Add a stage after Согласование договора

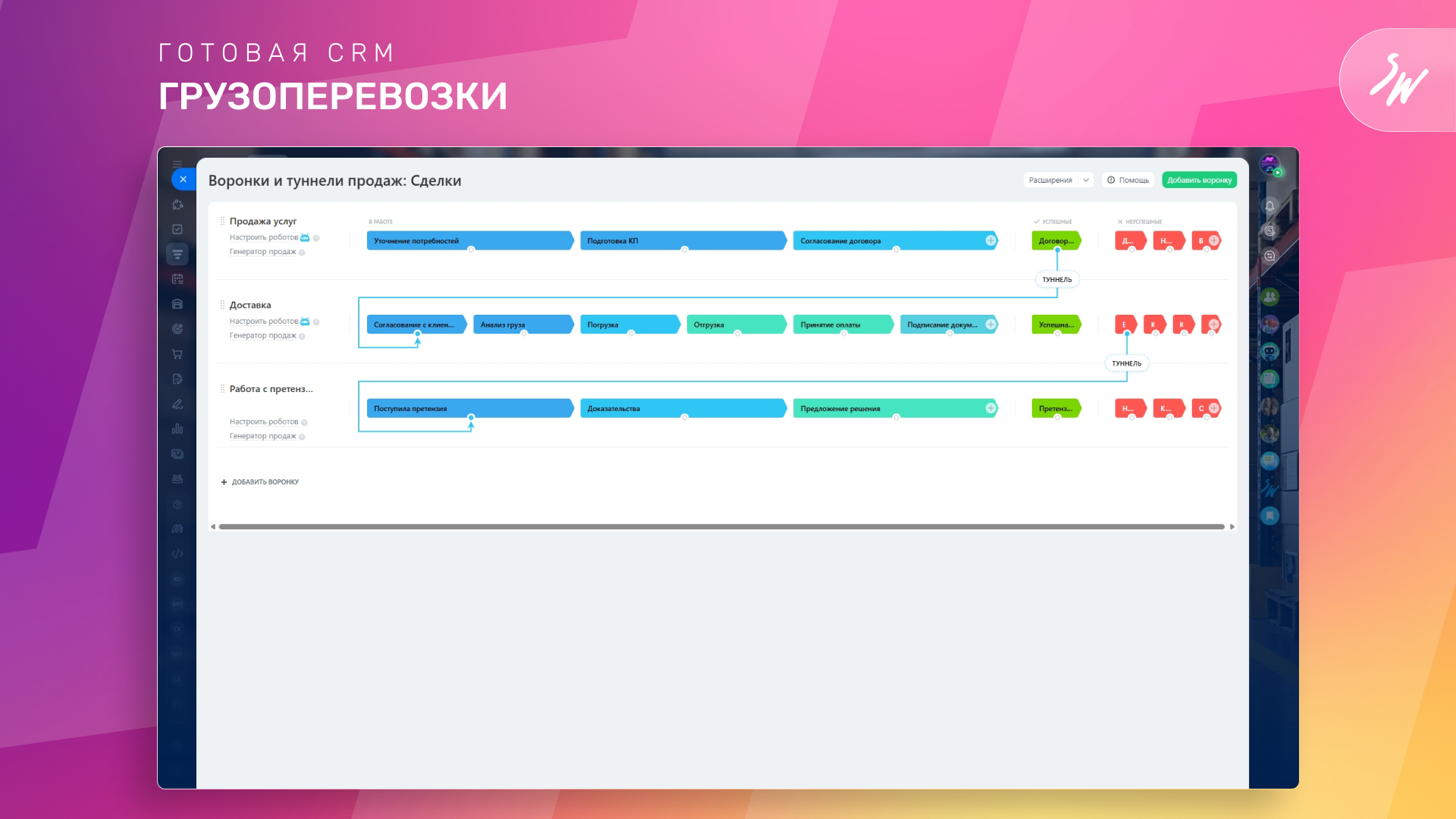(990, 240)
